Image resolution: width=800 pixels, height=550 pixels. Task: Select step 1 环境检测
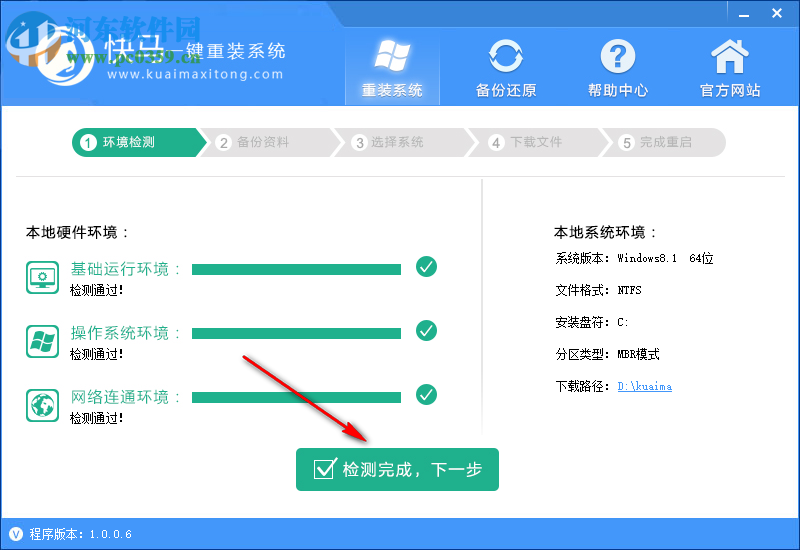(138, 142)
